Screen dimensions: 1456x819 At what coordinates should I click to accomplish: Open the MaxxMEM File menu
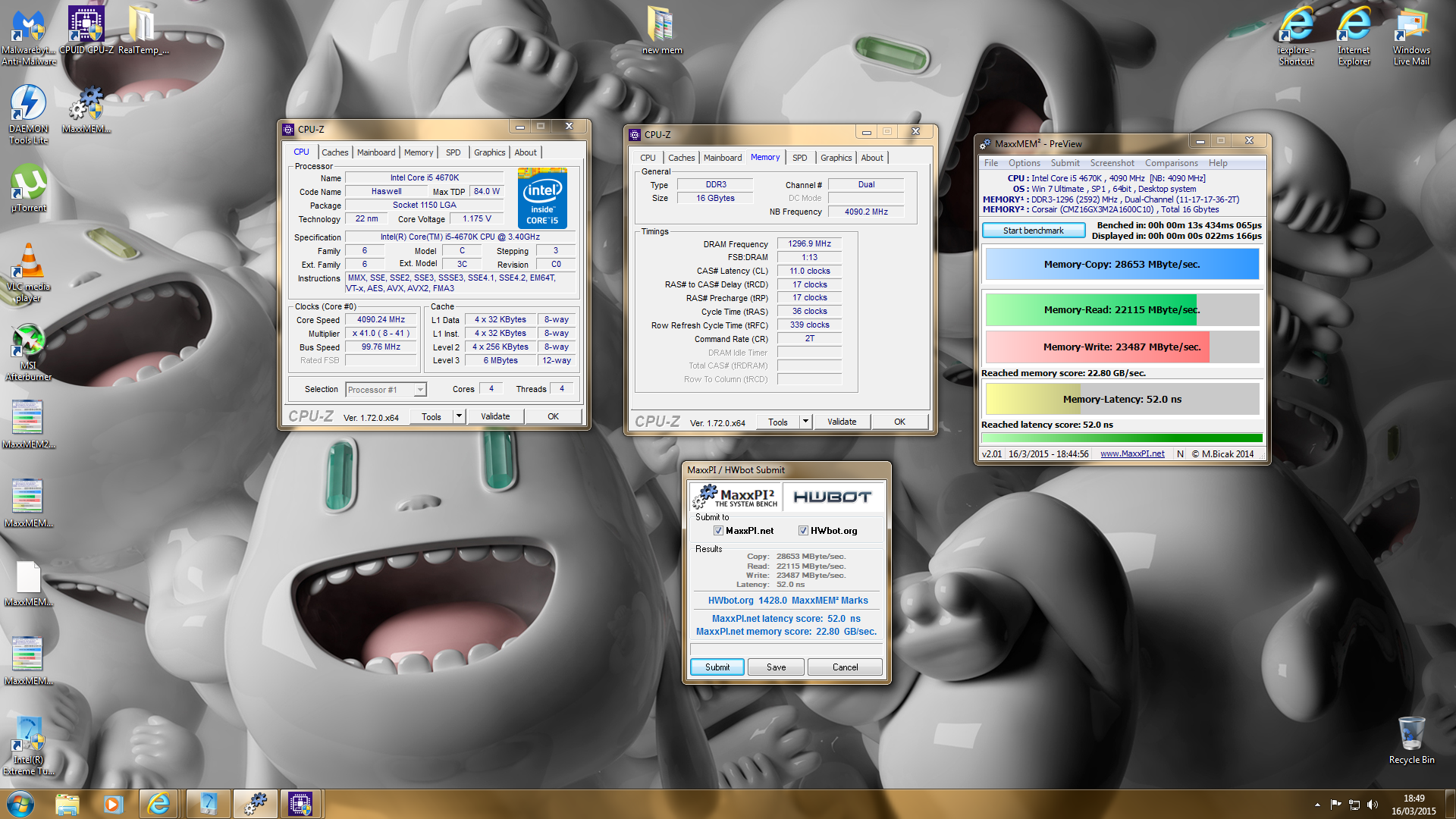pos(990,163)
